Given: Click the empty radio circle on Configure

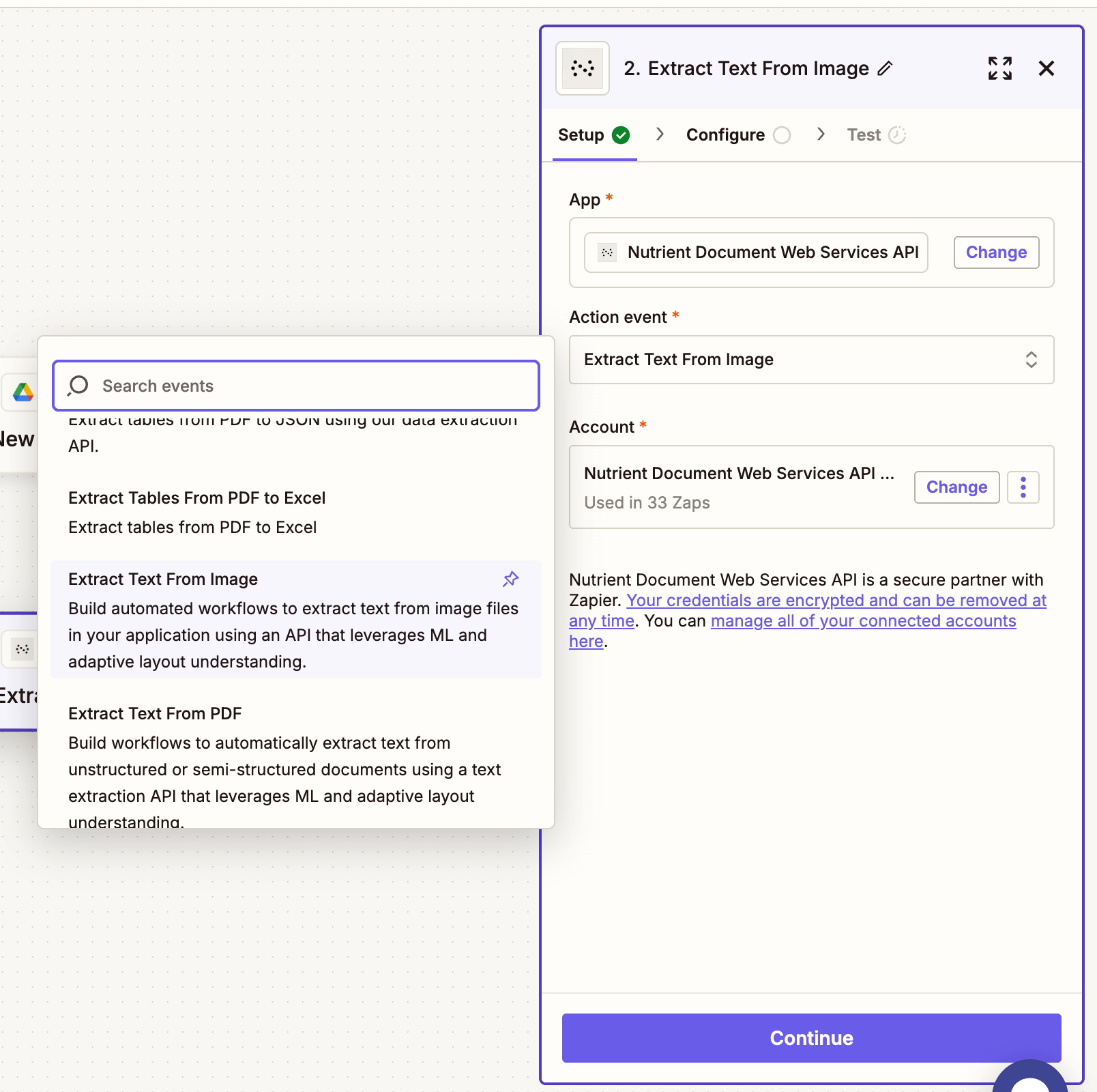Looking at the screenshot, I should [x=782, y=134].
